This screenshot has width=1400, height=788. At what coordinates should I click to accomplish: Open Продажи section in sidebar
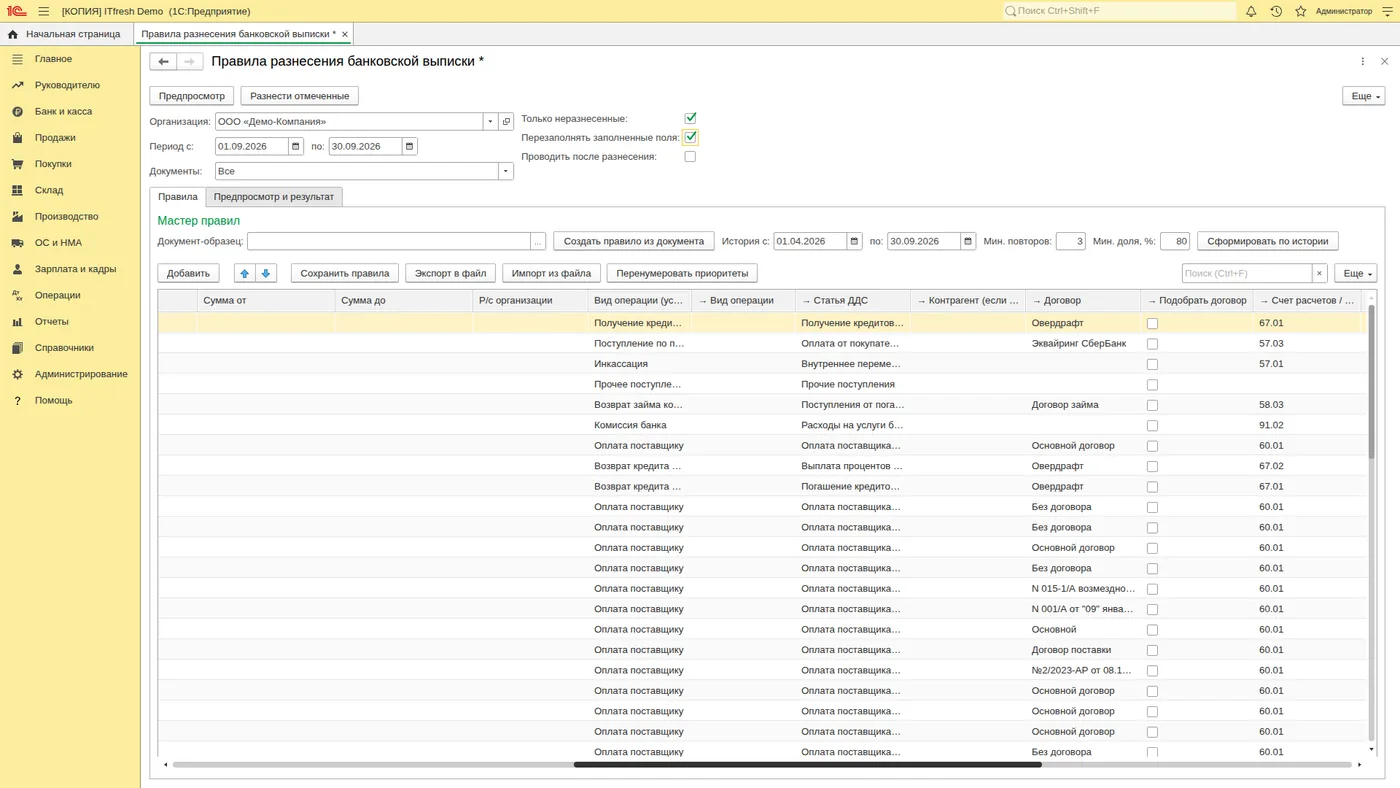55,138
